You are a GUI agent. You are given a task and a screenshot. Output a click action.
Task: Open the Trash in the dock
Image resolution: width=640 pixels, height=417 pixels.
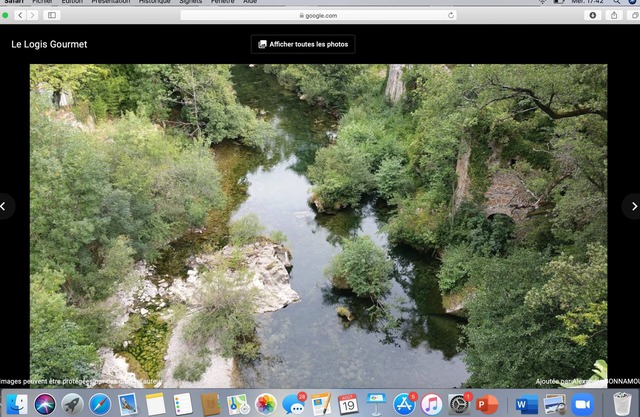[622, 404]
